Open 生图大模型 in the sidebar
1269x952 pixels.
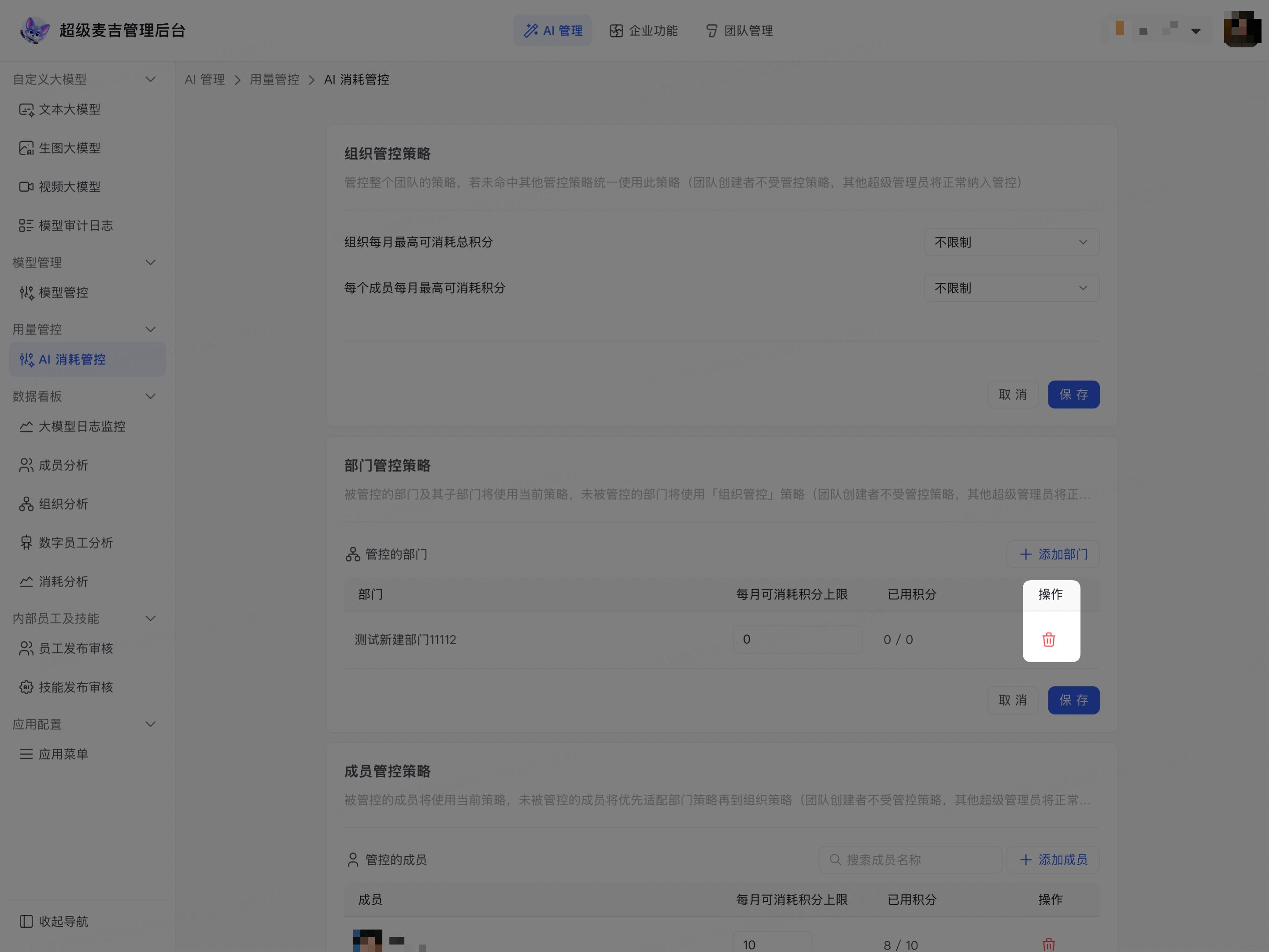(x=87, y=148)
